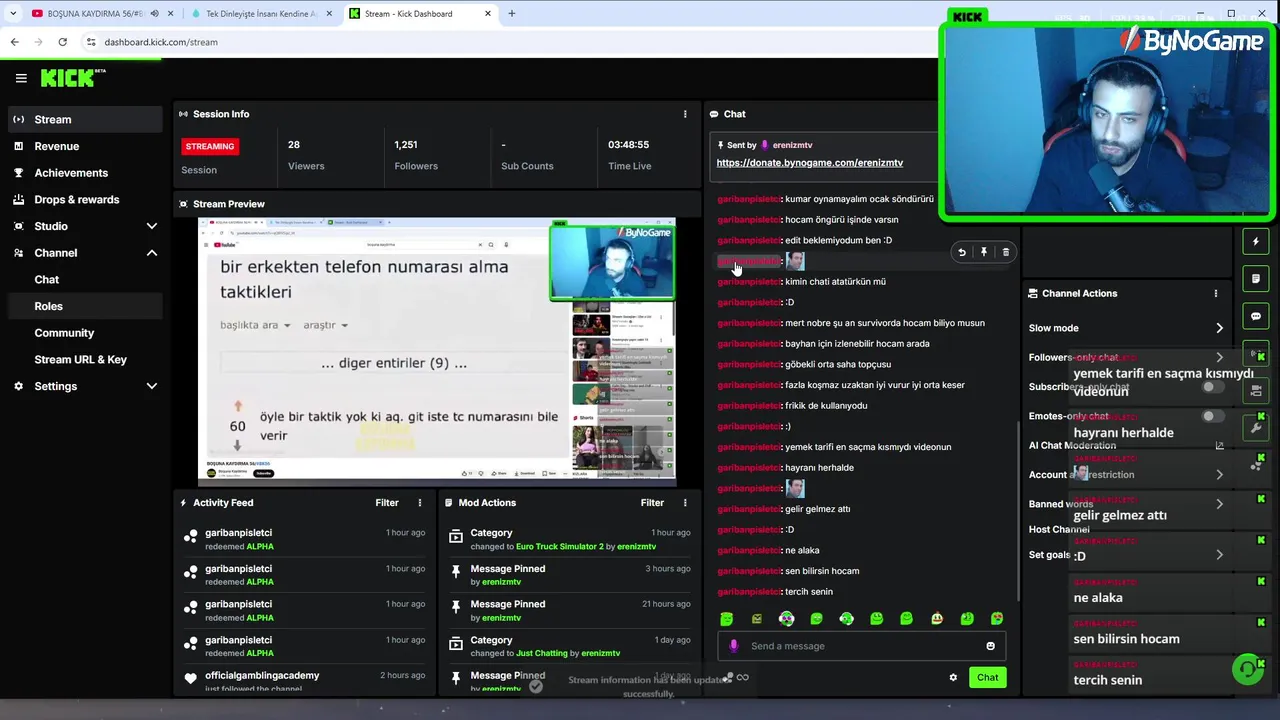Open the hamburger menu beside the Kick logo

(21, 78)
